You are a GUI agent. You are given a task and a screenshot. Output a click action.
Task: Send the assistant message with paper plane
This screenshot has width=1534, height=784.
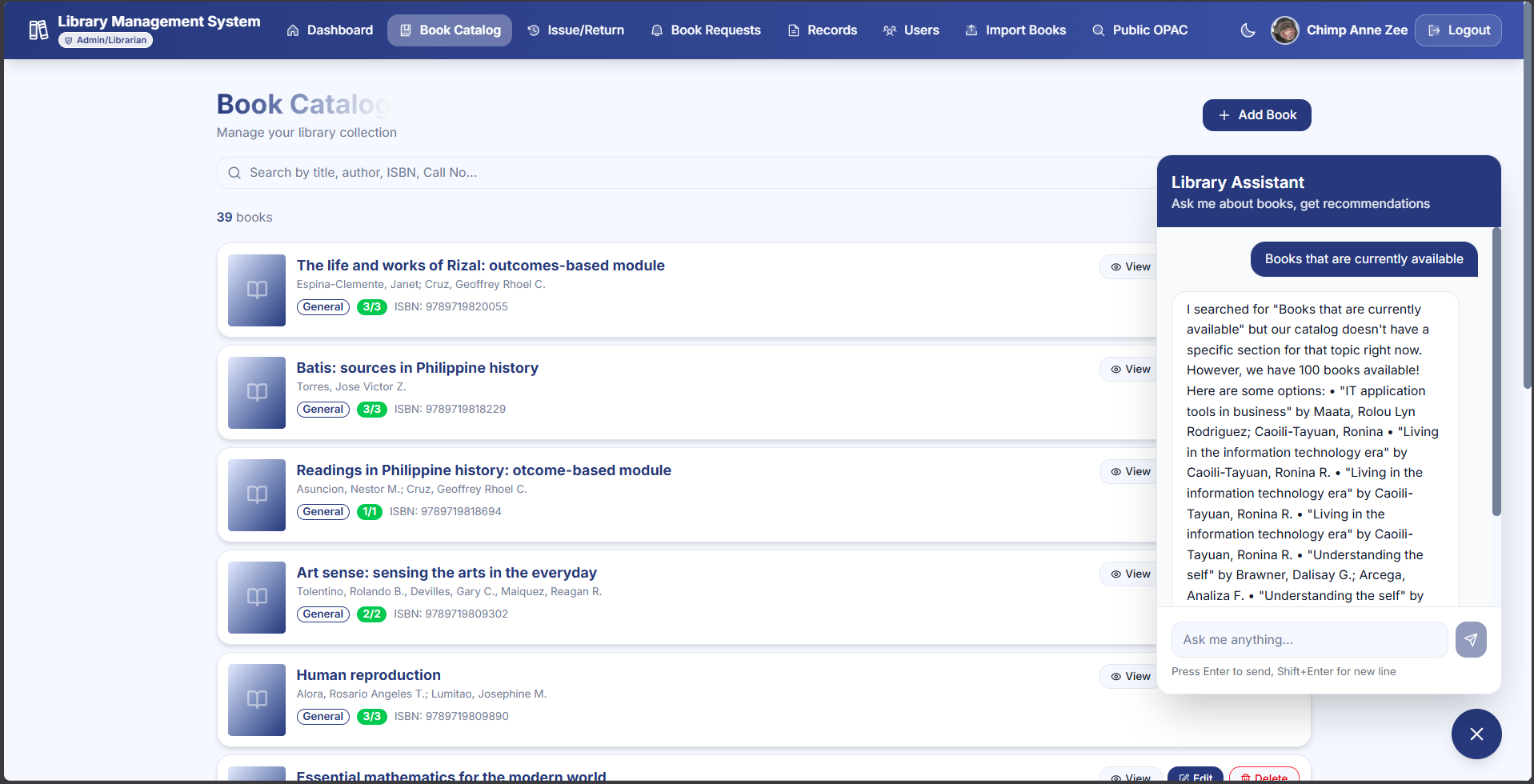tap(1471, 640)
